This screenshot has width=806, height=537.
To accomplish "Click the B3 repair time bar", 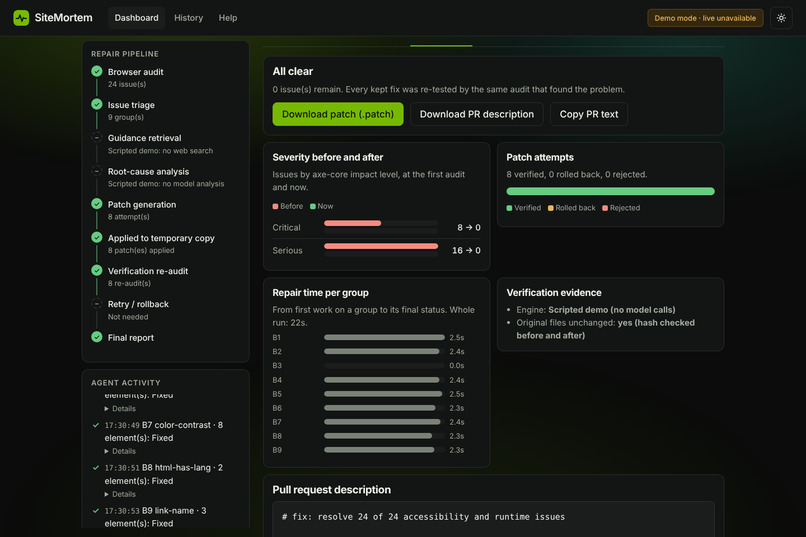I will (384, 366).
